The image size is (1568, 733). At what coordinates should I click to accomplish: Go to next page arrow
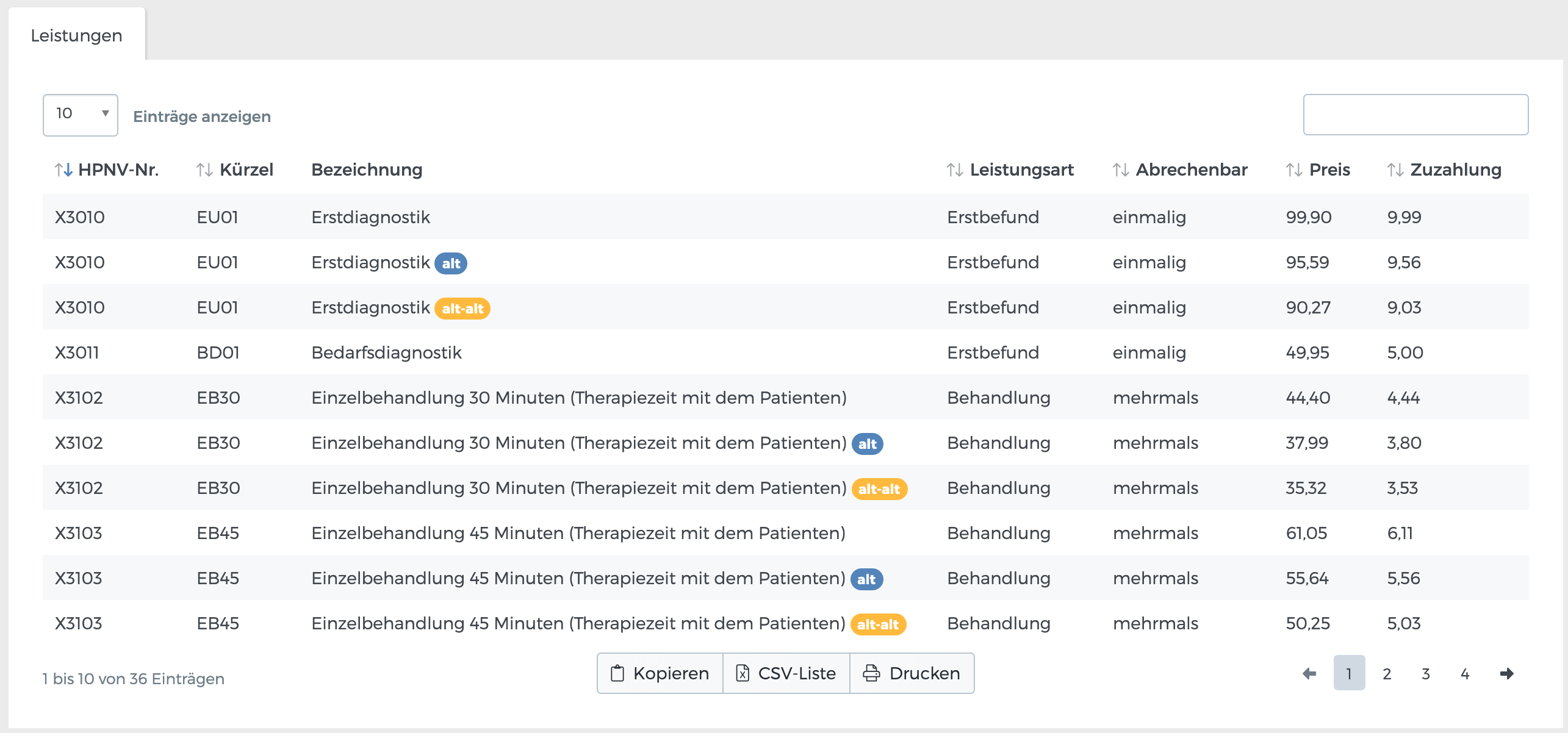(x=1506, y=674)
